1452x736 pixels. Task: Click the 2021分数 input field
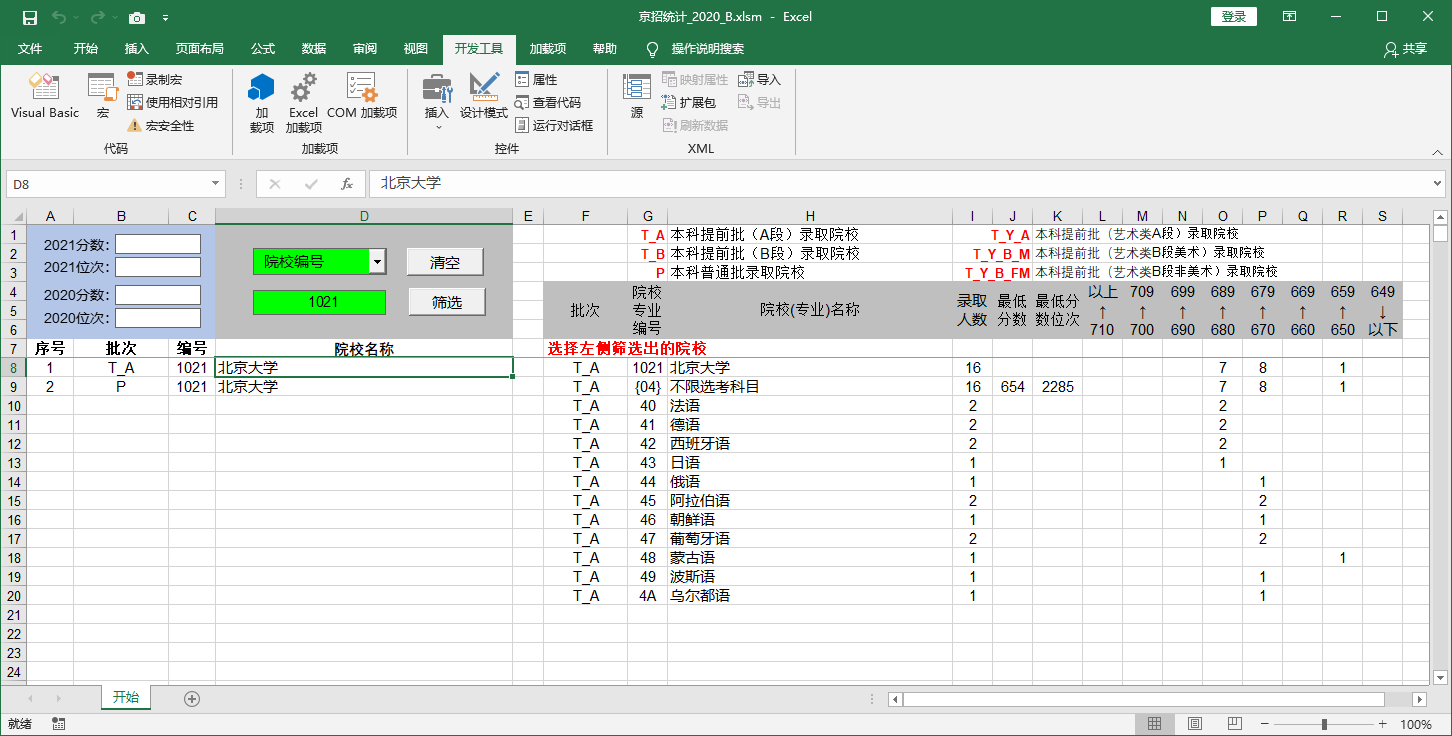pos(158,244)
